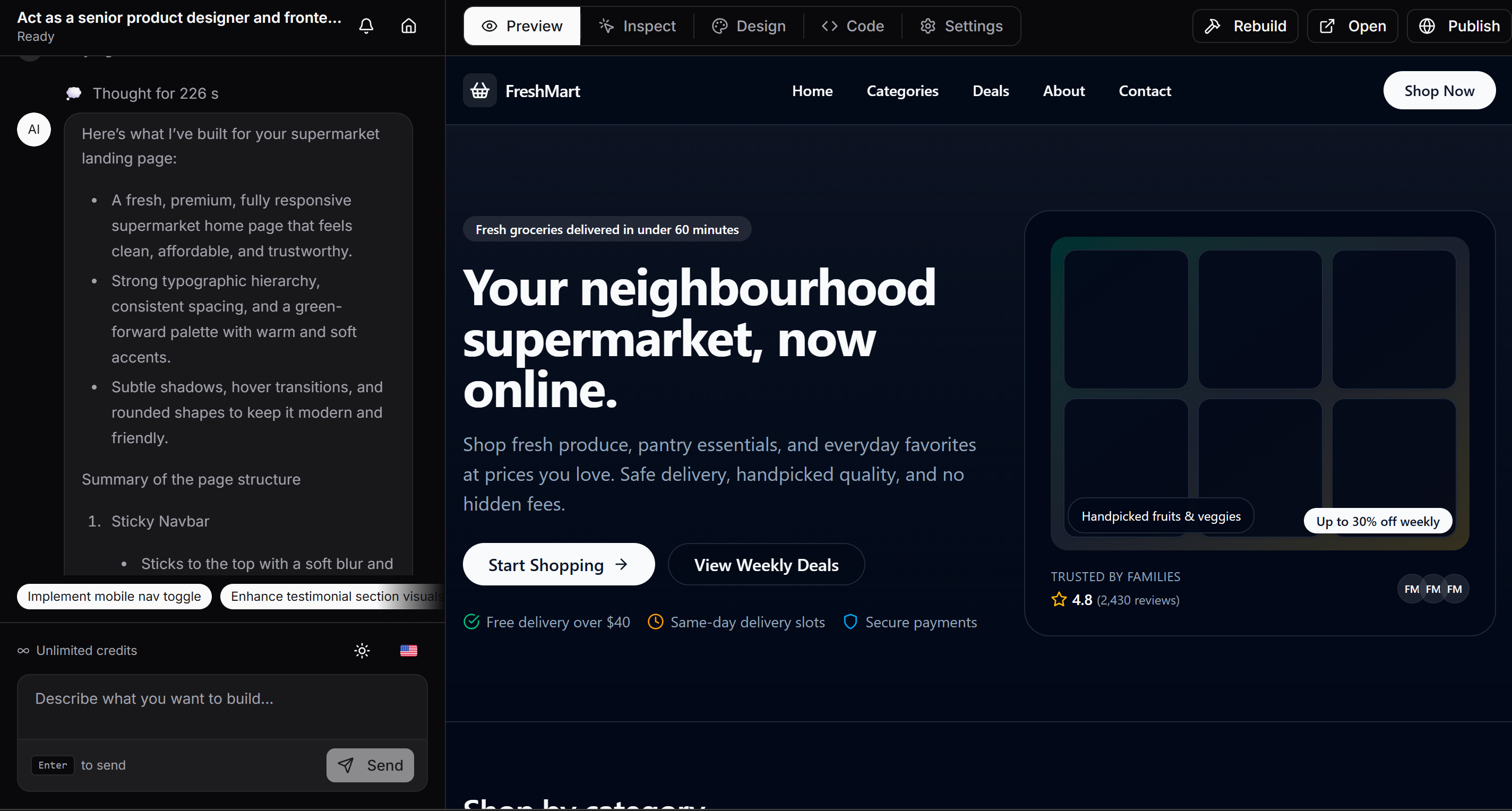Open the preview in new window
The height and width of the screenshot is (811, 1512).
tap(1353, 26)
